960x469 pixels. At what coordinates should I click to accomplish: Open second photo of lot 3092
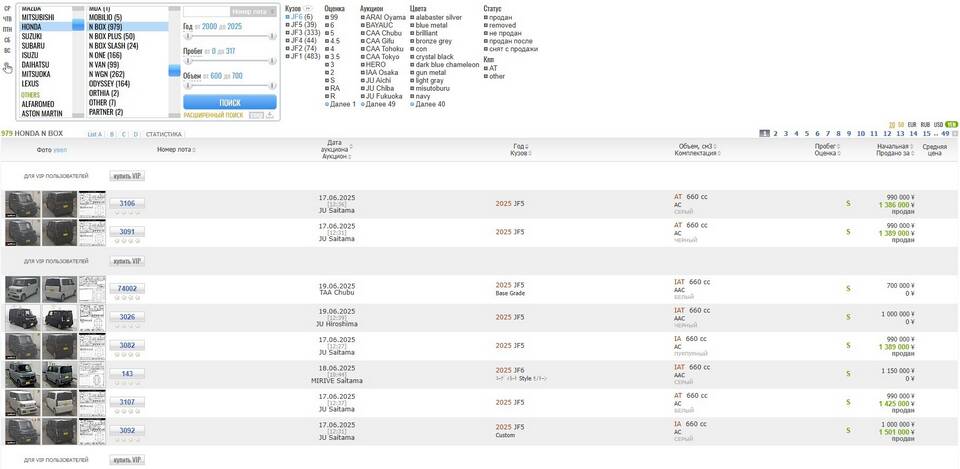tap(59, 431)
